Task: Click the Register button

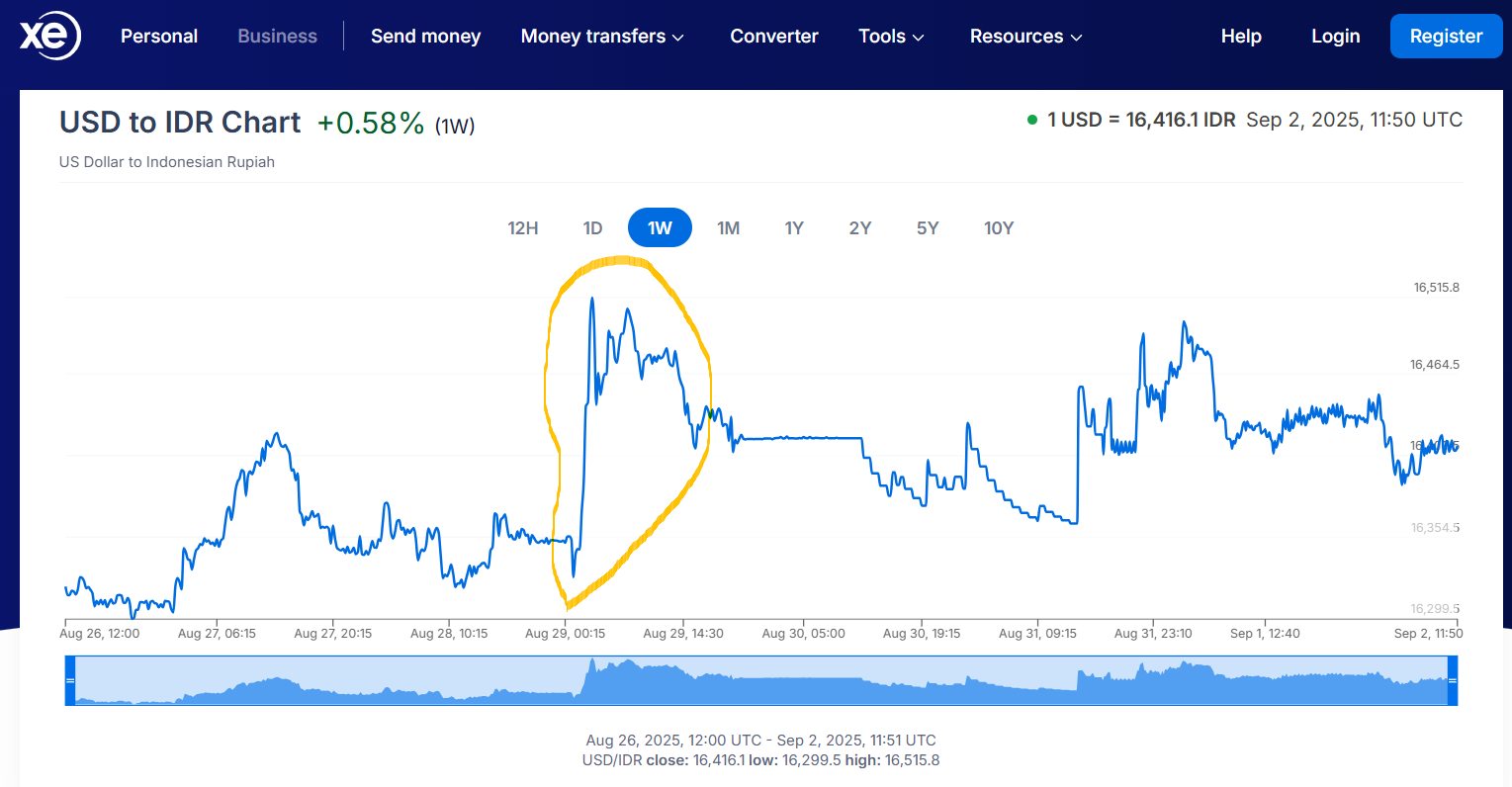Action: pos(1446,37)
